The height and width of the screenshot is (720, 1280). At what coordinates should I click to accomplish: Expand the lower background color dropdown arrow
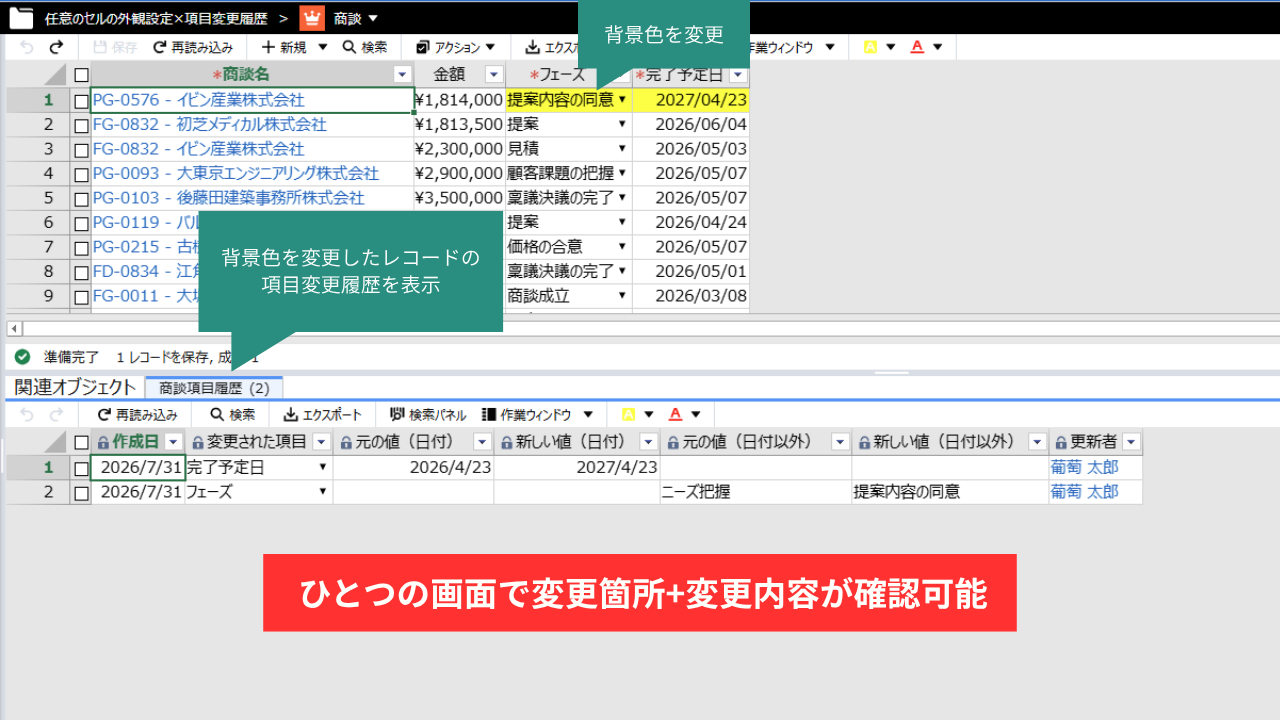648,414
